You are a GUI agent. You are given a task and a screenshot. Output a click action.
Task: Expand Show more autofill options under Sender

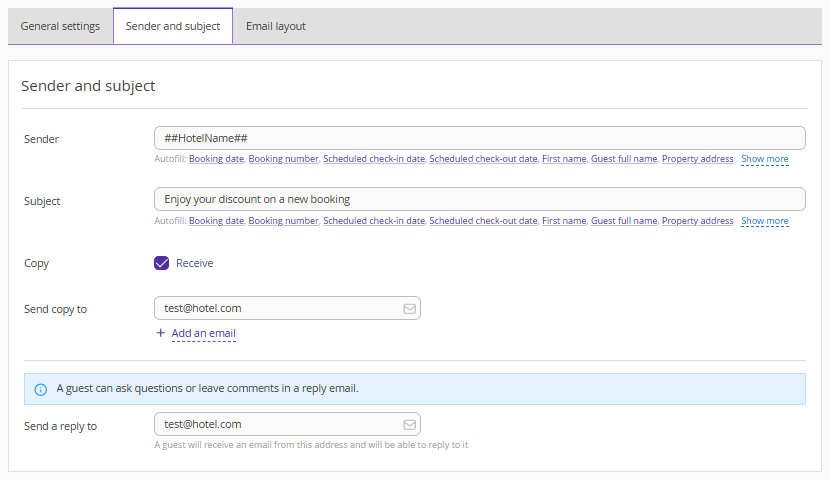point(764,159)
